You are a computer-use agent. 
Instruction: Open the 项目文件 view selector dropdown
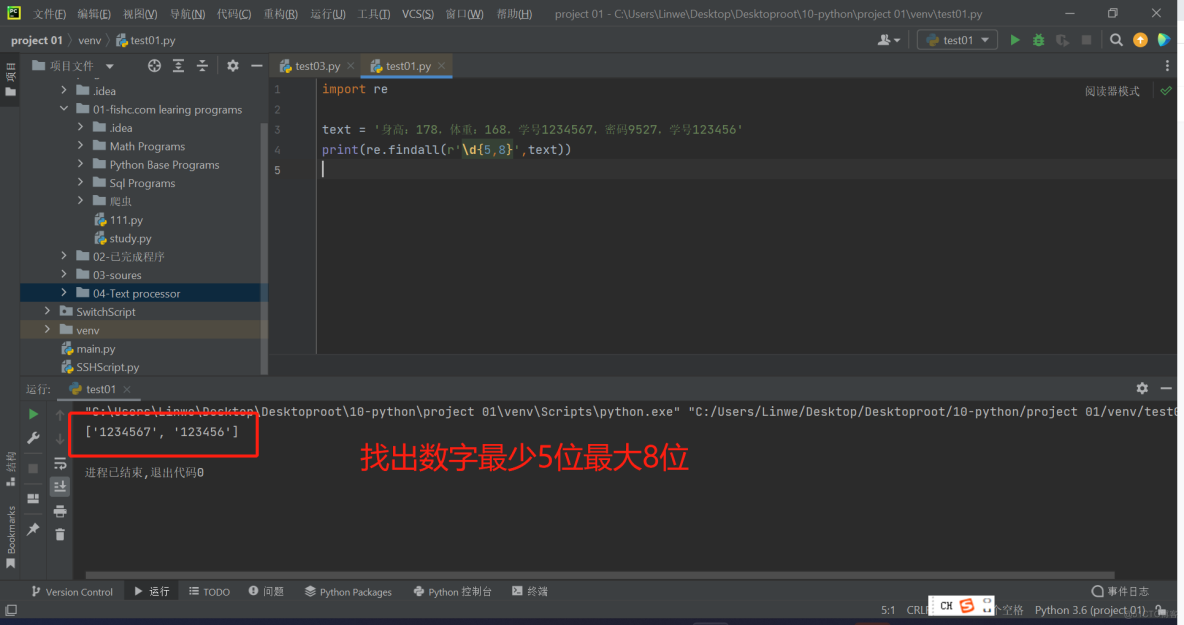click(x=73, y=66)
